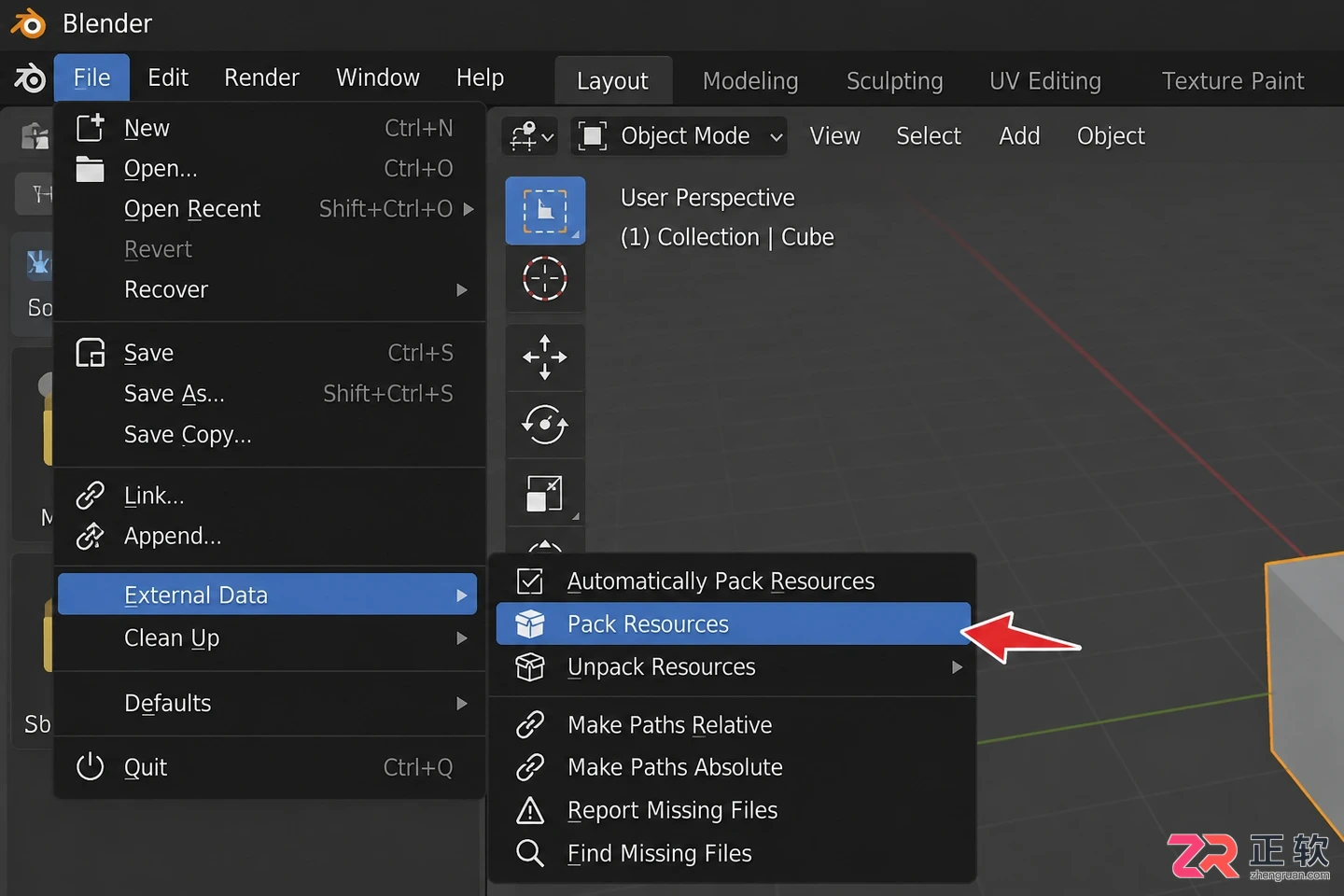
Task: Expand the Clean Up submenu
Action: click(462, 638)
